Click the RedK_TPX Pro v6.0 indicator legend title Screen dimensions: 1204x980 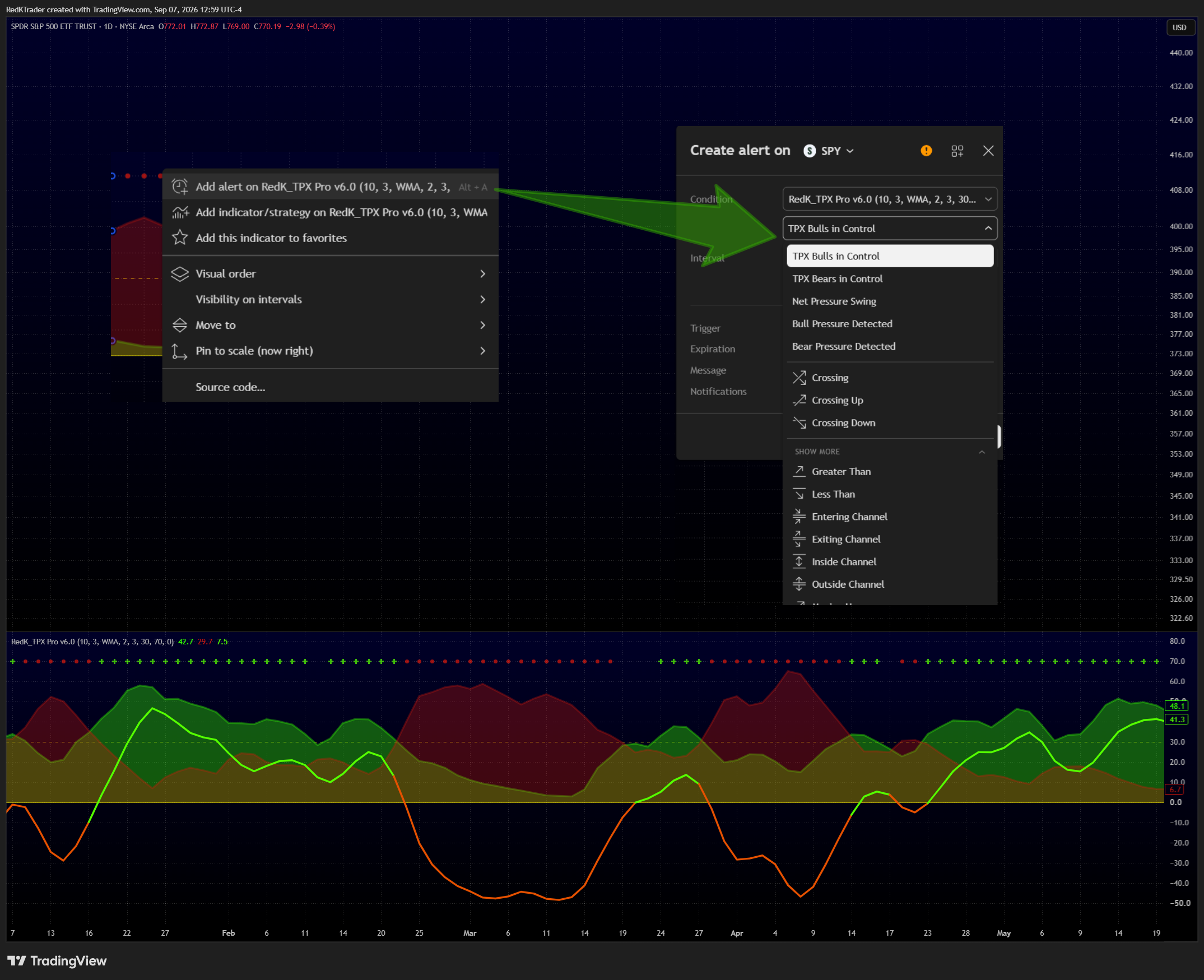coord(92,642)
